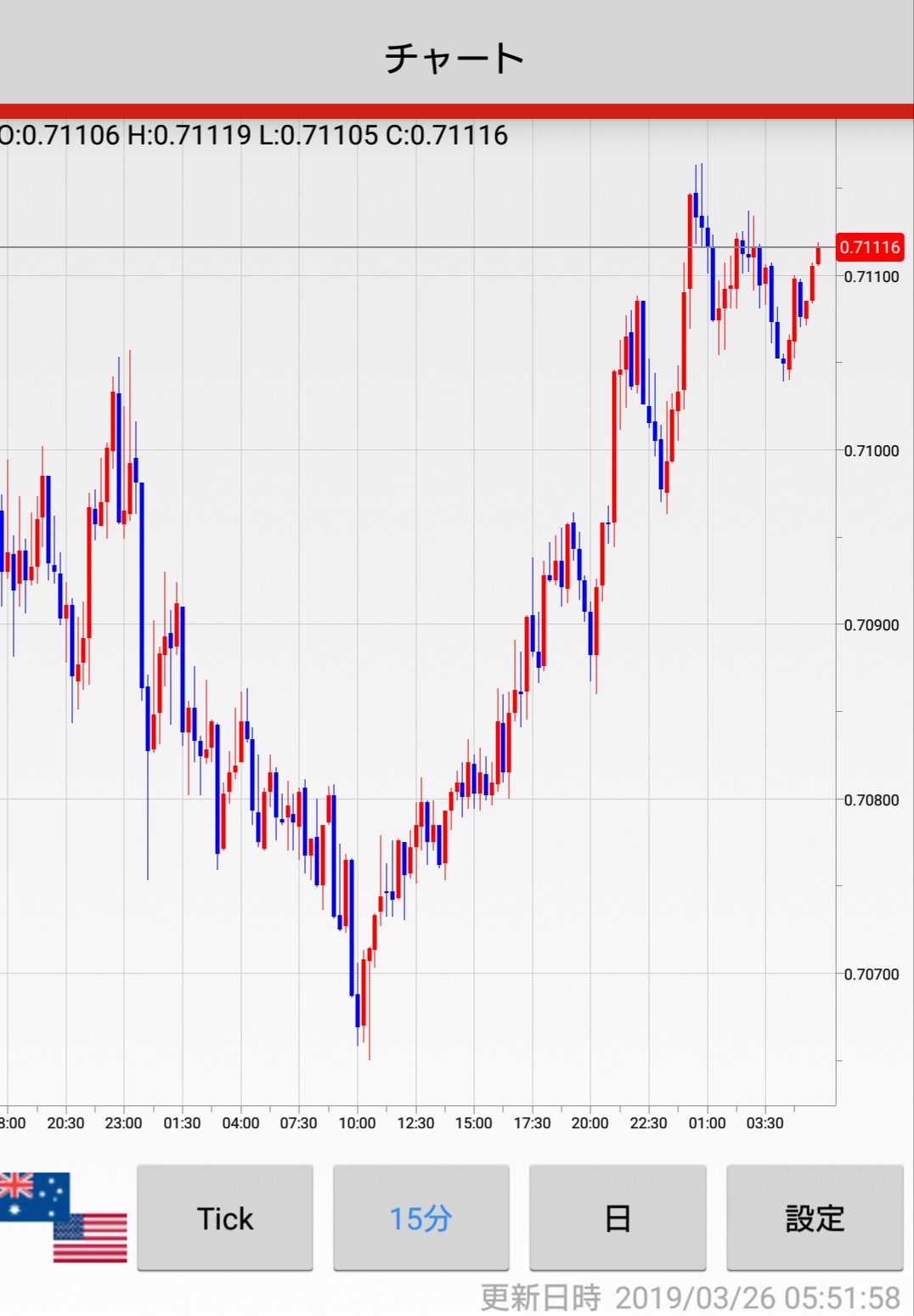Tap the チャート title header

click(454, 58)
